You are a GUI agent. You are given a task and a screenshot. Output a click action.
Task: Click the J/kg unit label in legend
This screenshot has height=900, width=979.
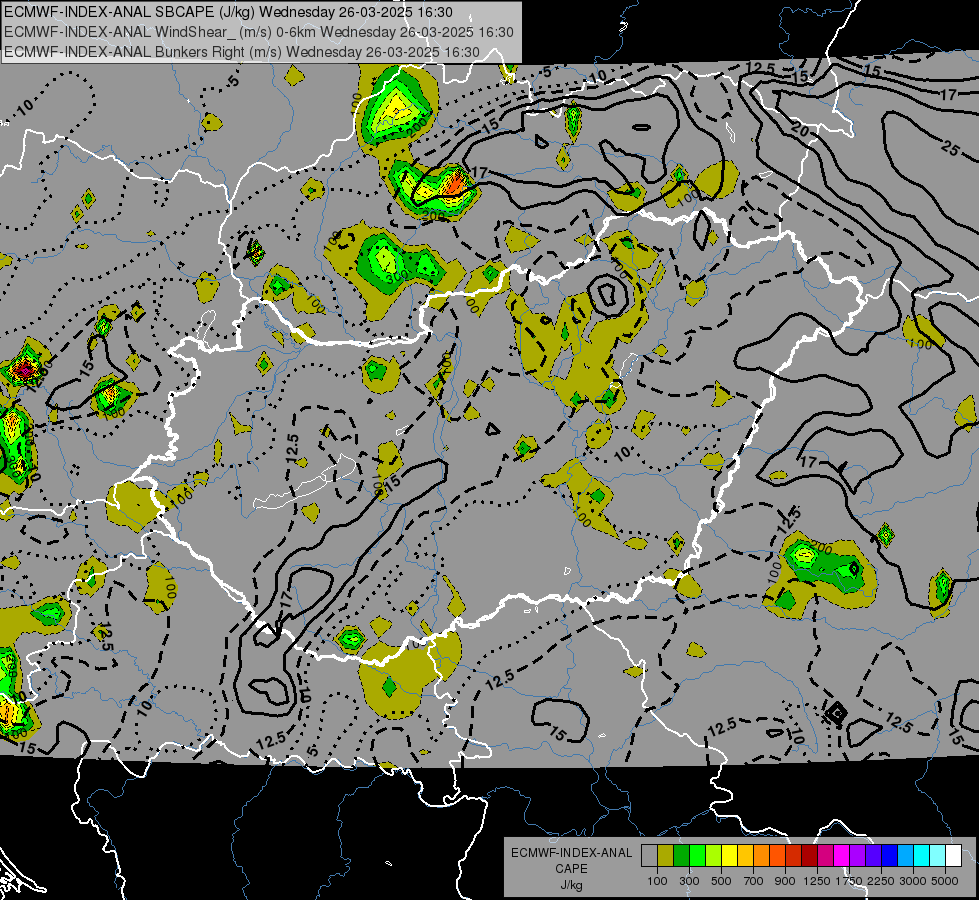571,885
